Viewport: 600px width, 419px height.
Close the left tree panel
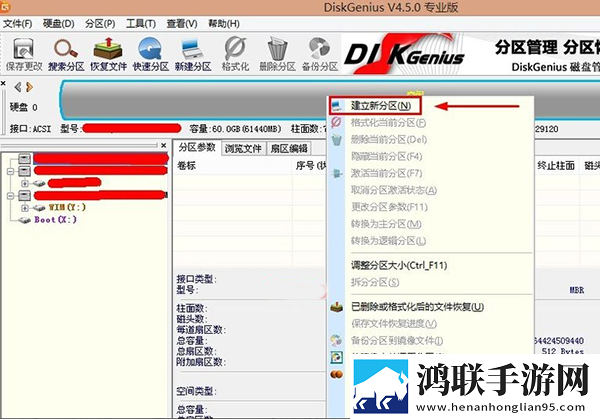point(164,145)
